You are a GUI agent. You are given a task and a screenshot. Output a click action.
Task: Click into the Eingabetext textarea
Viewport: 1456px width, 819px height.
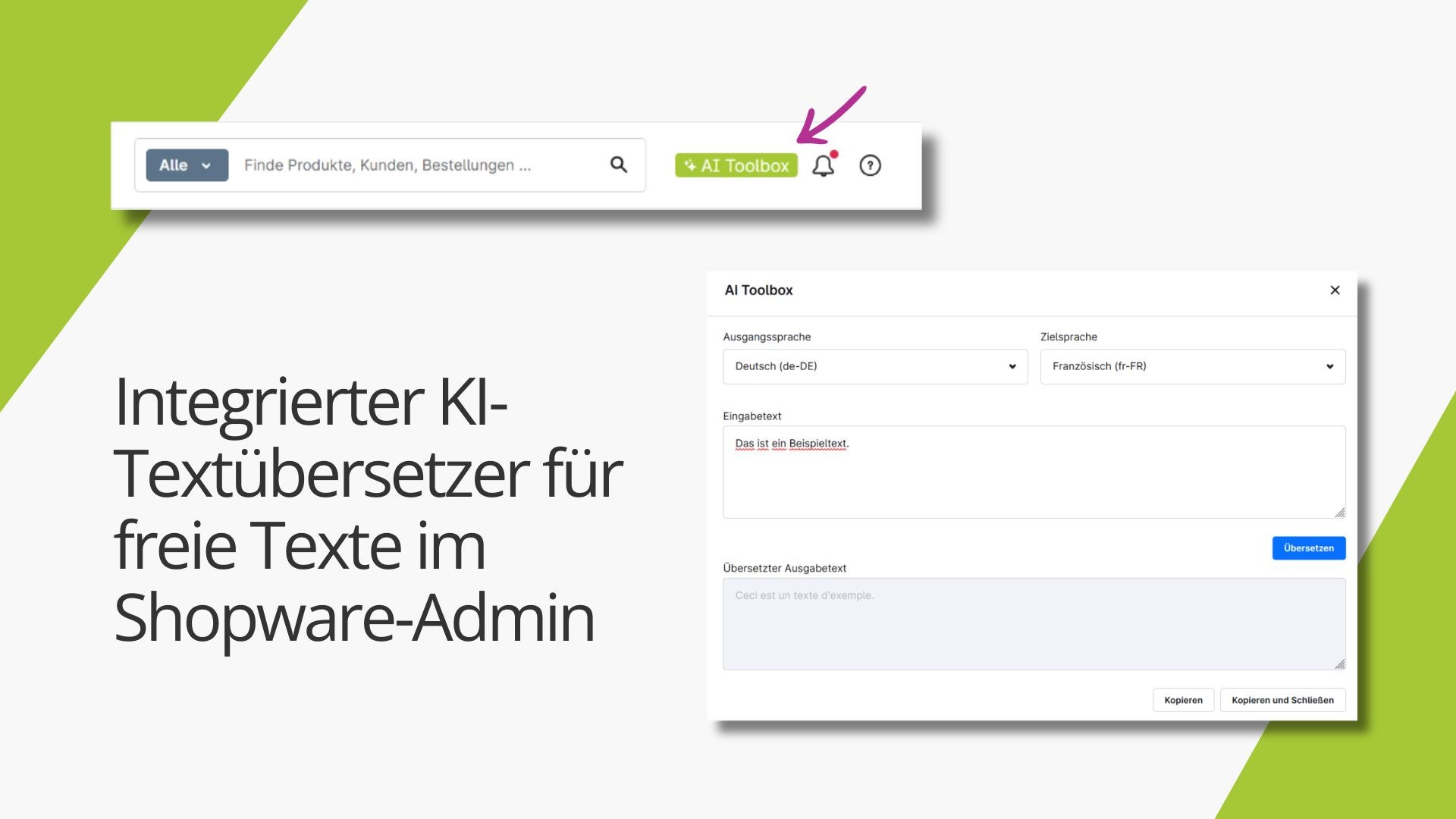click(1033, 474)
